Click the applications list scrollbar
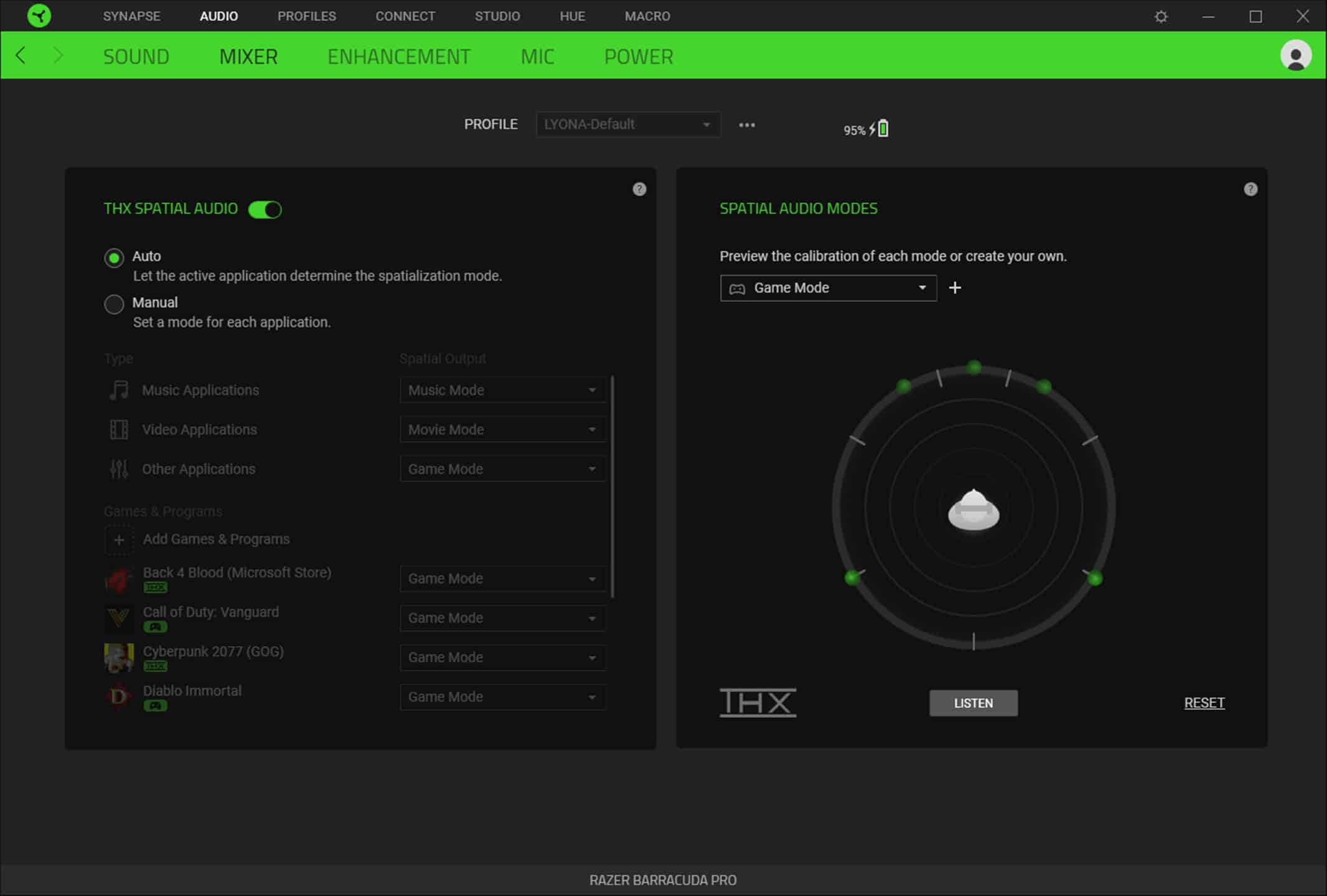 613,487
